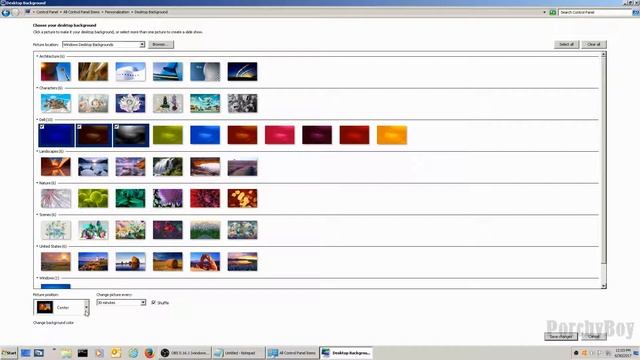Choose the green meadow Scenes picture
The image size is (640, 360).
coord(205,230)
